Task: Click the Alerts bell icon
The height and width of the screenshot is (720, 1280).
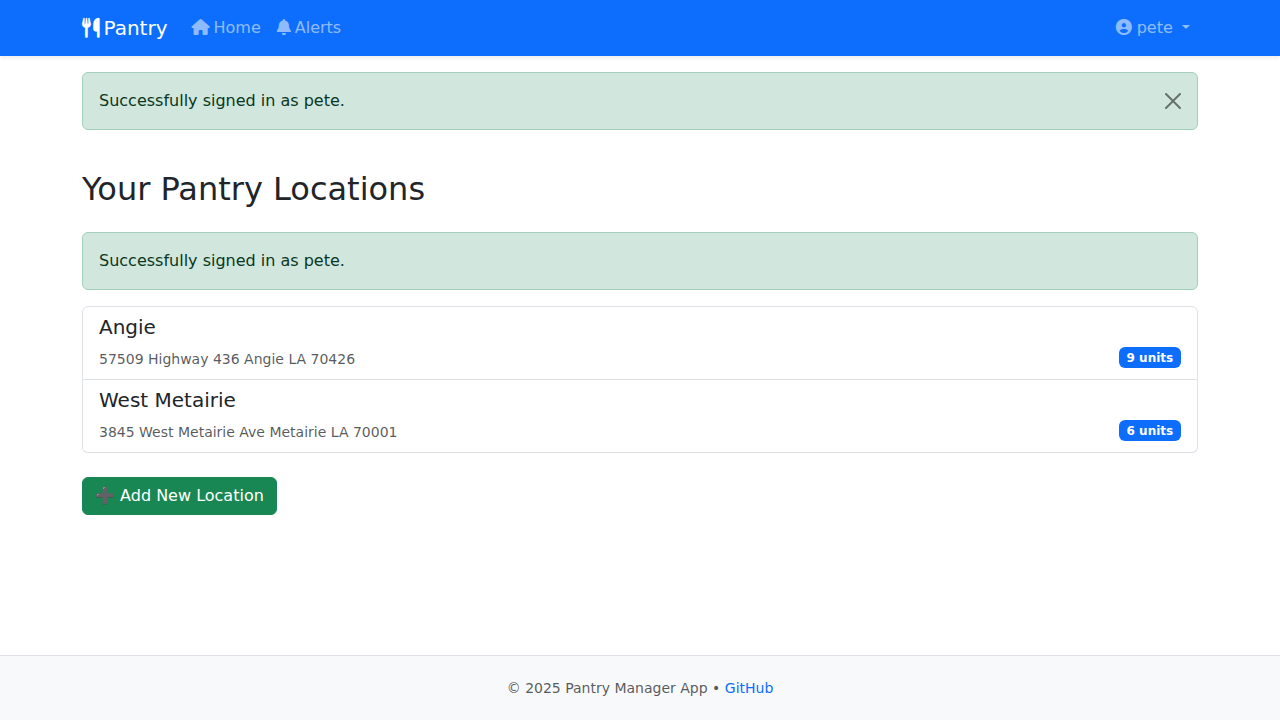Action: point(284,28)
